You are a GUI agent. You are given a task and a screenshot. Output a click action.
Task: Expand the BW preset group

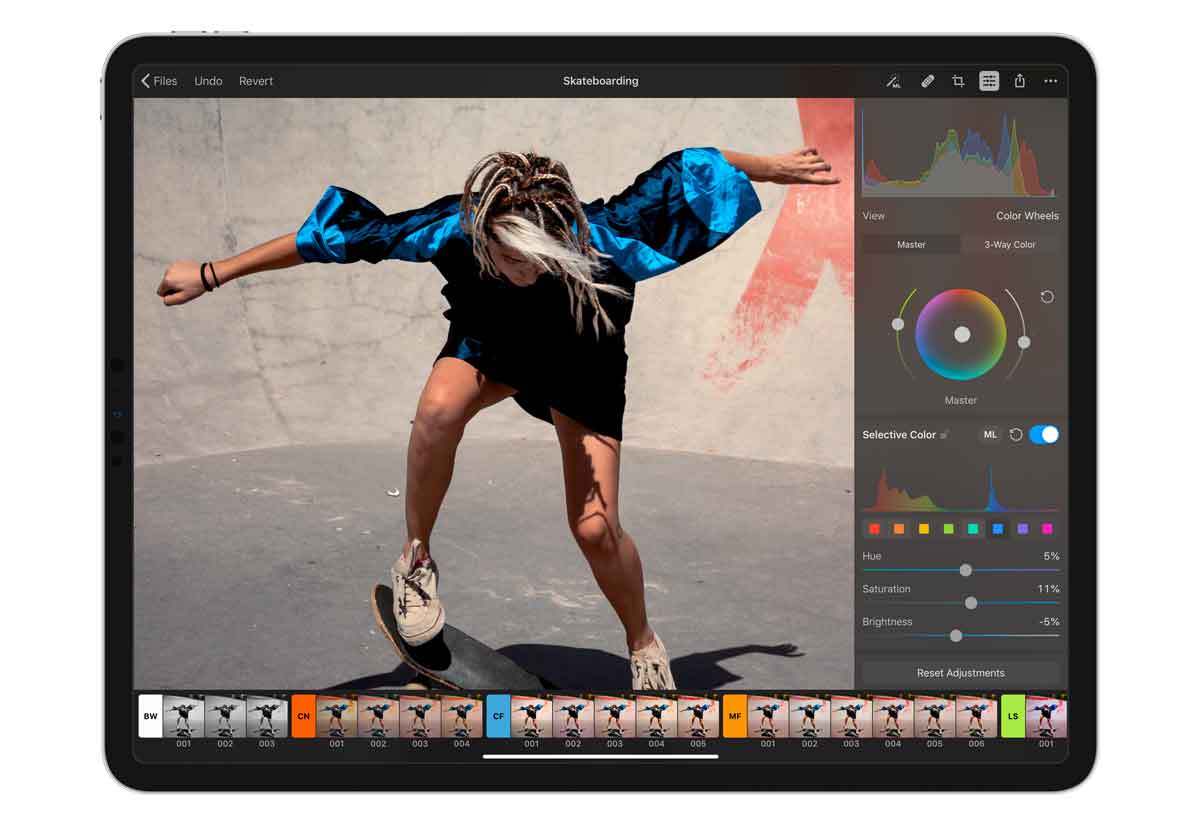pyautogui.click(x=150, y=716)
